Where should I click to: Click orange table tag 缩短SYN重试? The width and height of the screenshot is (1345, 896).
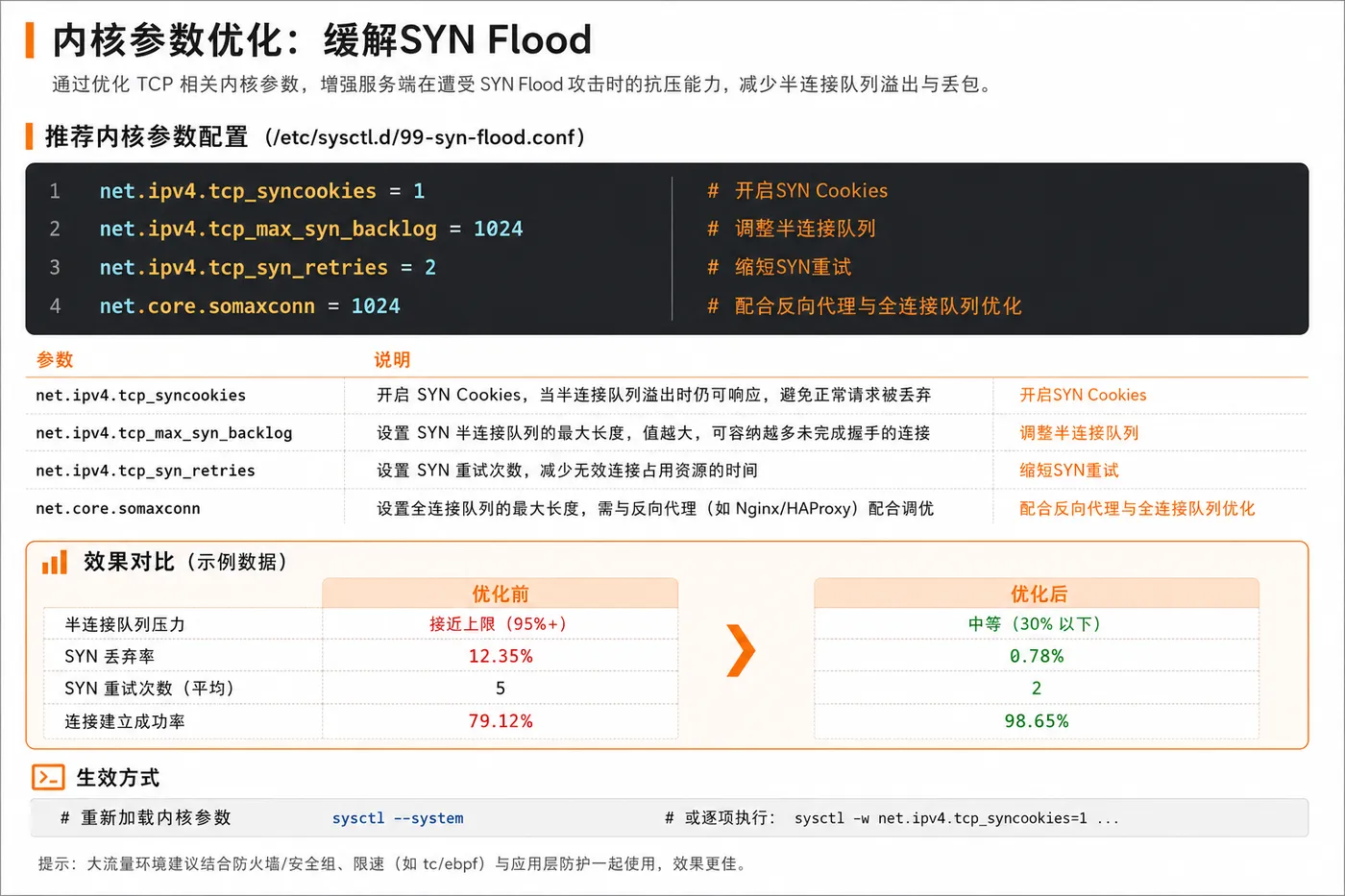click(x=1069, y=471)
